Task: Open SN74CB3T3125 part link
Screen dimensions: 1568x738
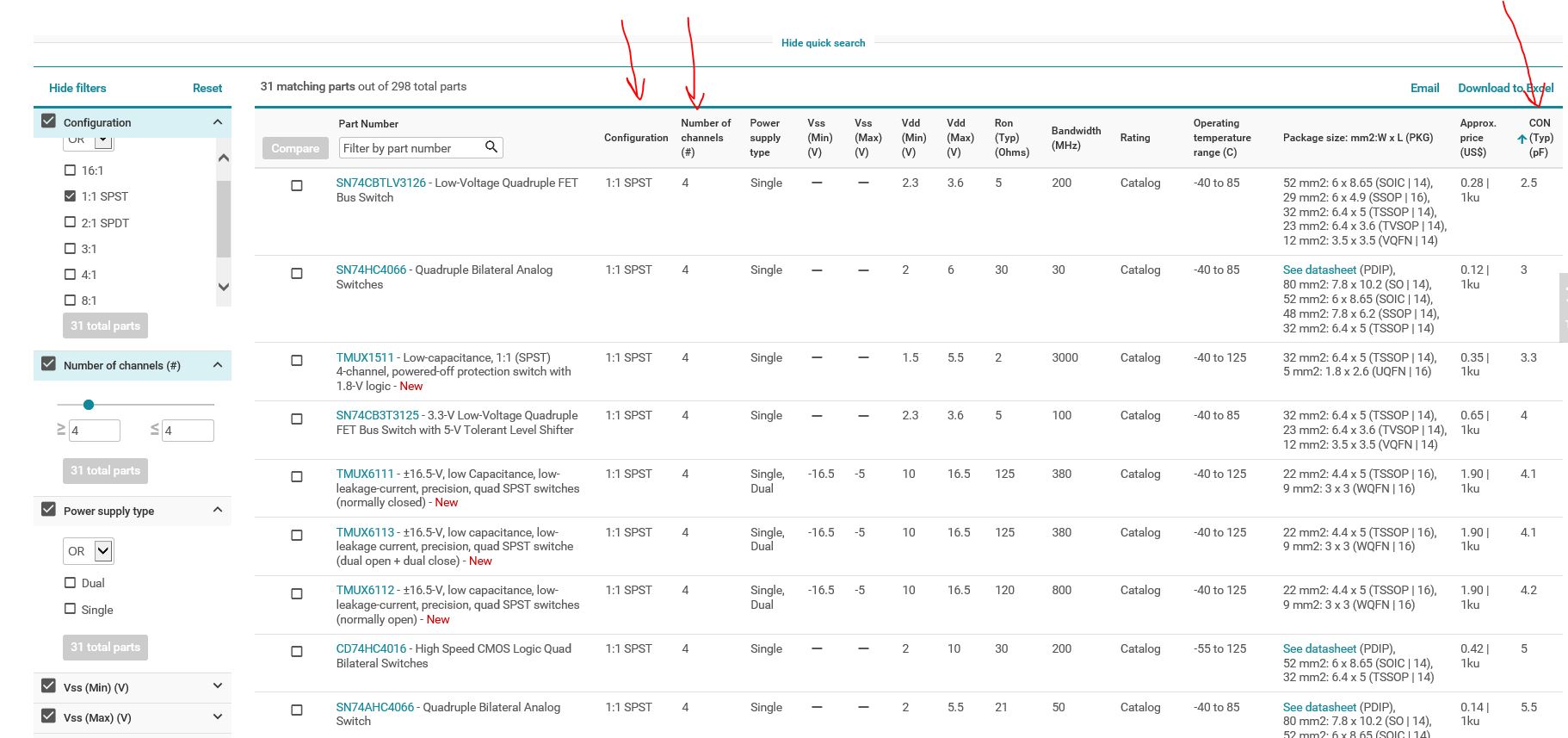Action: click(378, 415)
